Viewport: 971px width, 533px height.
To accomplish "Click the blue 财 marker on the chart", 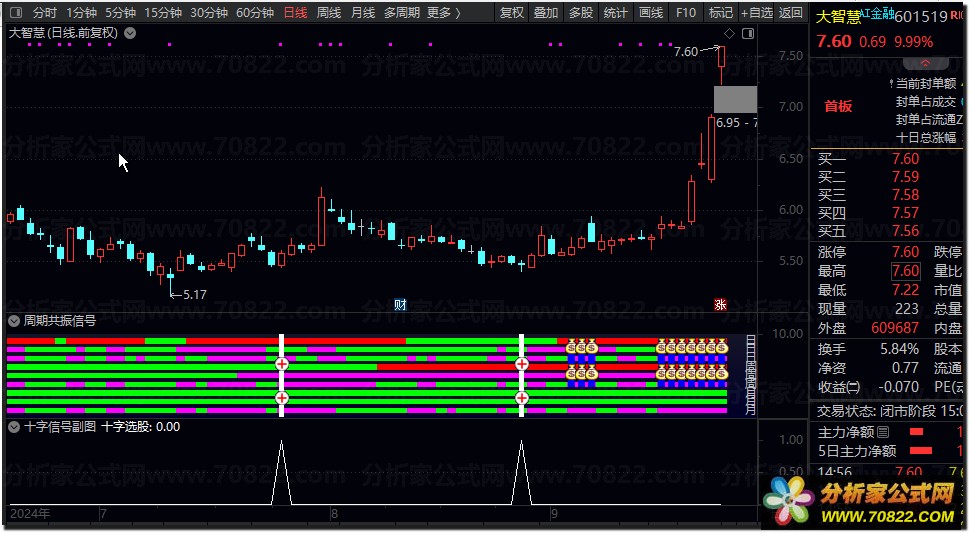I will [400, 305].
